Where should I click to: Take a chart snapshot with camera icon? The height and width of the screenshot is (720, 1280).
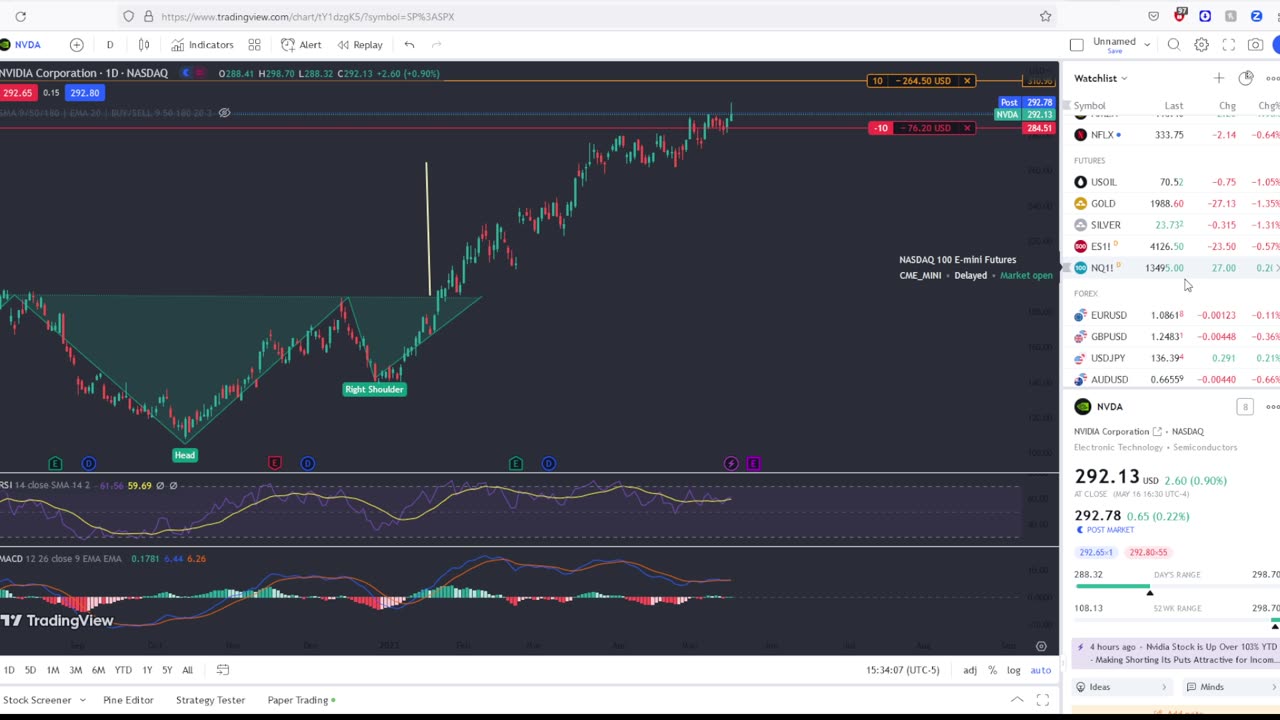1255,45
